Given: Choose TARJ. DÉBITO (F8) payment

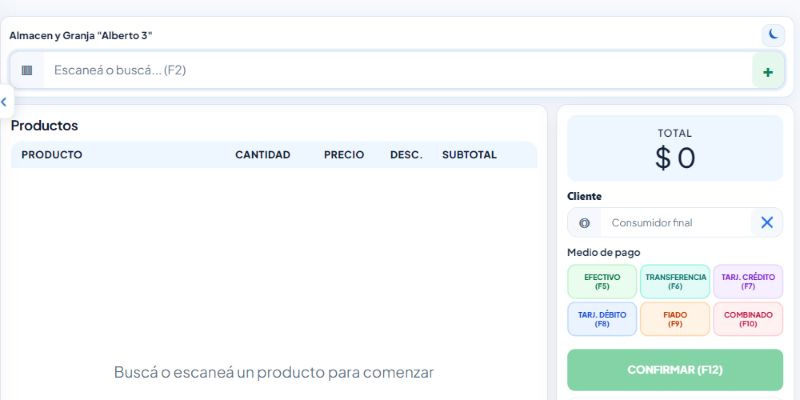Looking at the screenshot, I should [x=602, y=319].
